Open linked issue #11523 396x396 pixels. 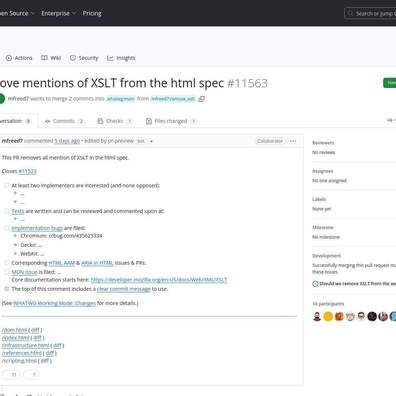[x=27, y=171]
